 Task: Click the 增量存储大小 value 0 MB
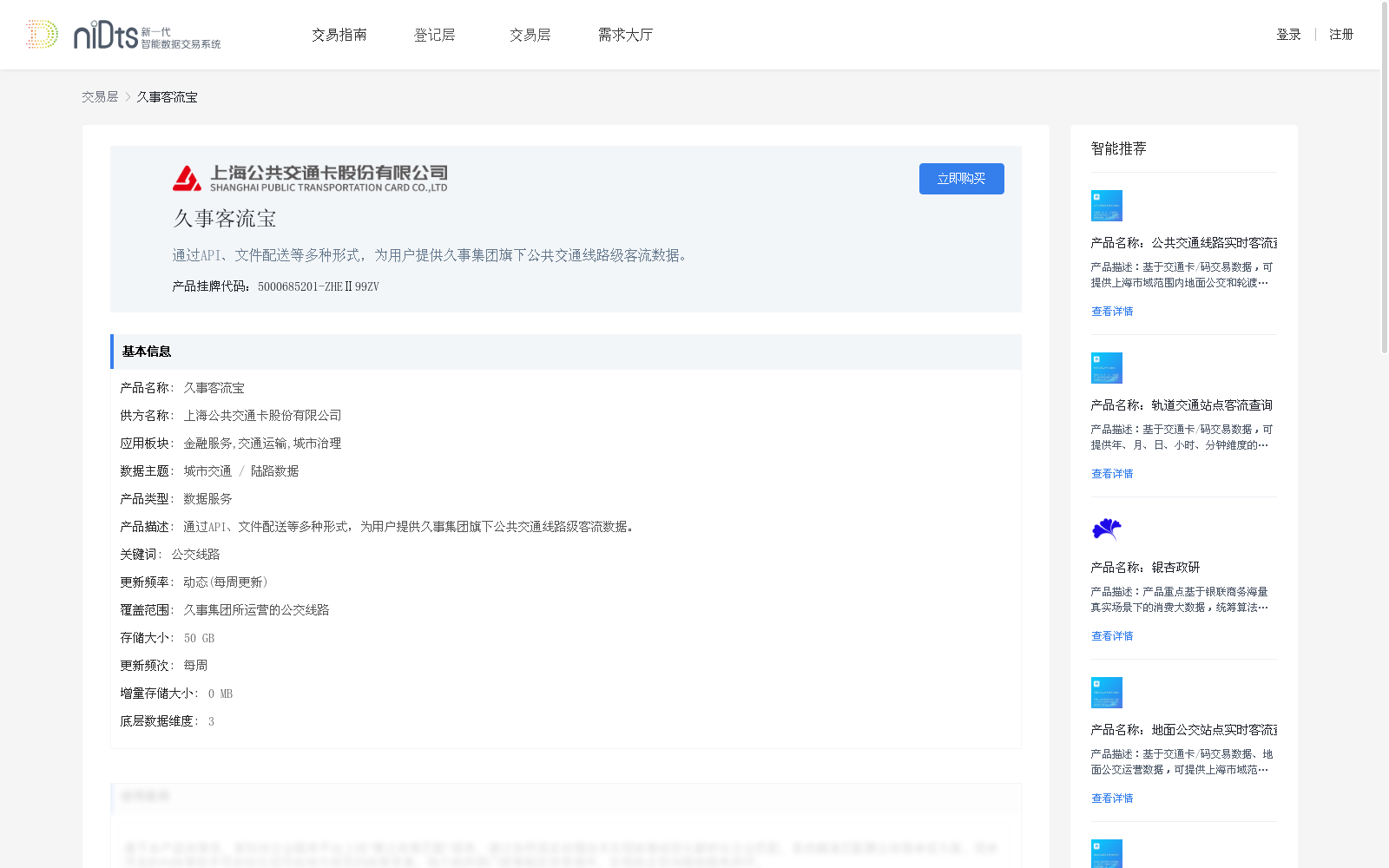pyautogui.click(x=221, y=694)
